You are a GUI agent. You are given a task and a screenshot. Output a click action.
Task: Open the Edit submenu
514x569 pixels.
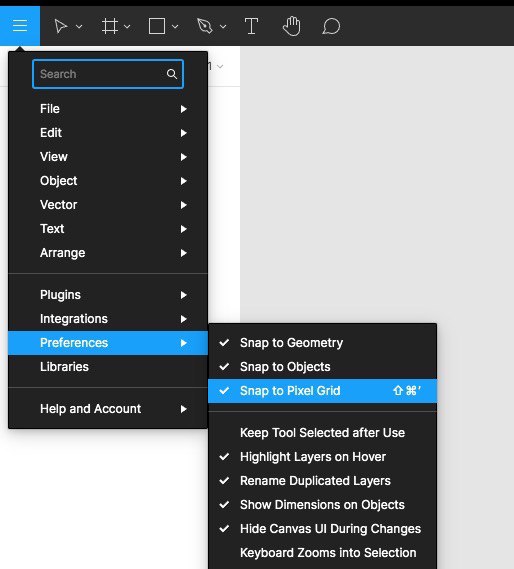(x=108, y=133)
